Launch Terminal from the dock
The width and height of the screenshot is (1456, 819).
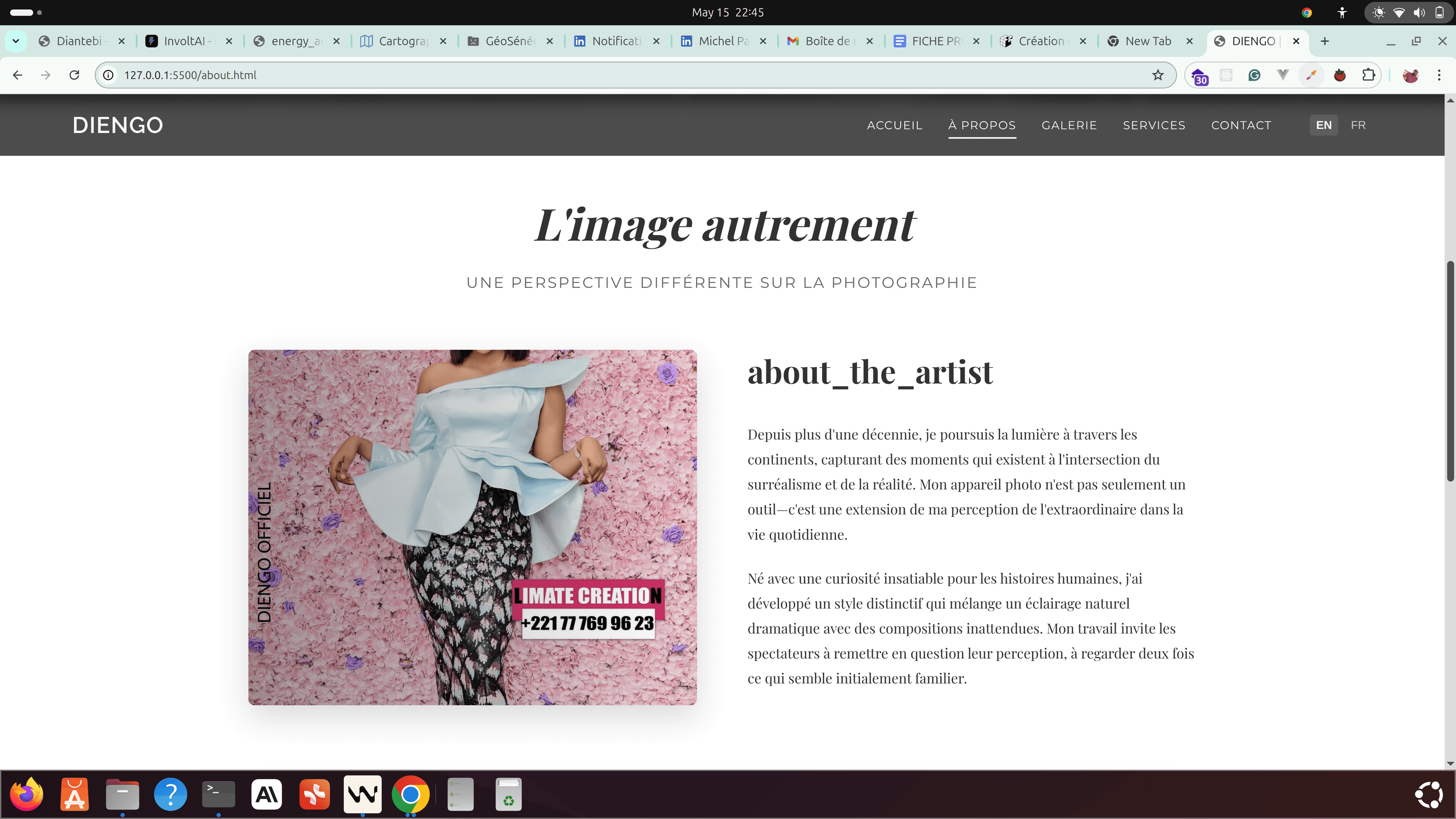[x=218, y=794]
